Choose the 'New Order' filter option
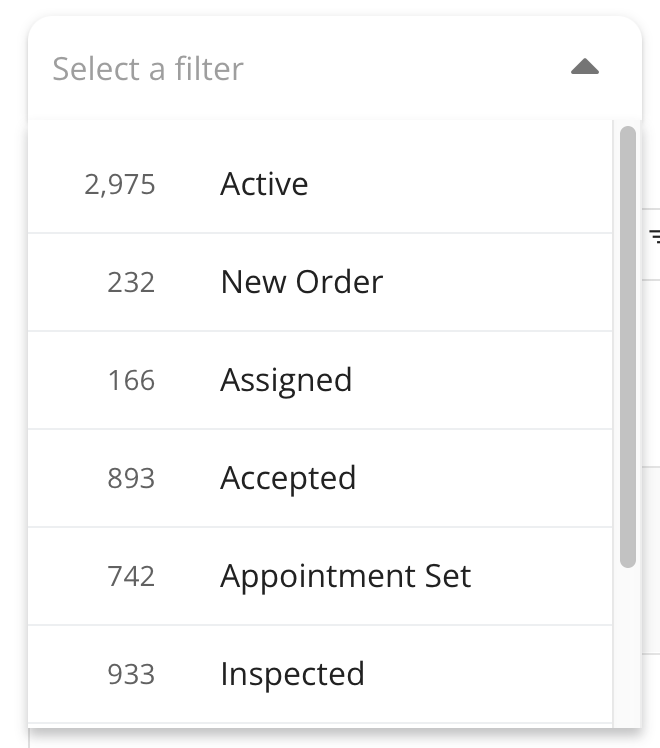Screen dimensions: 660x748 click(301, 282)
